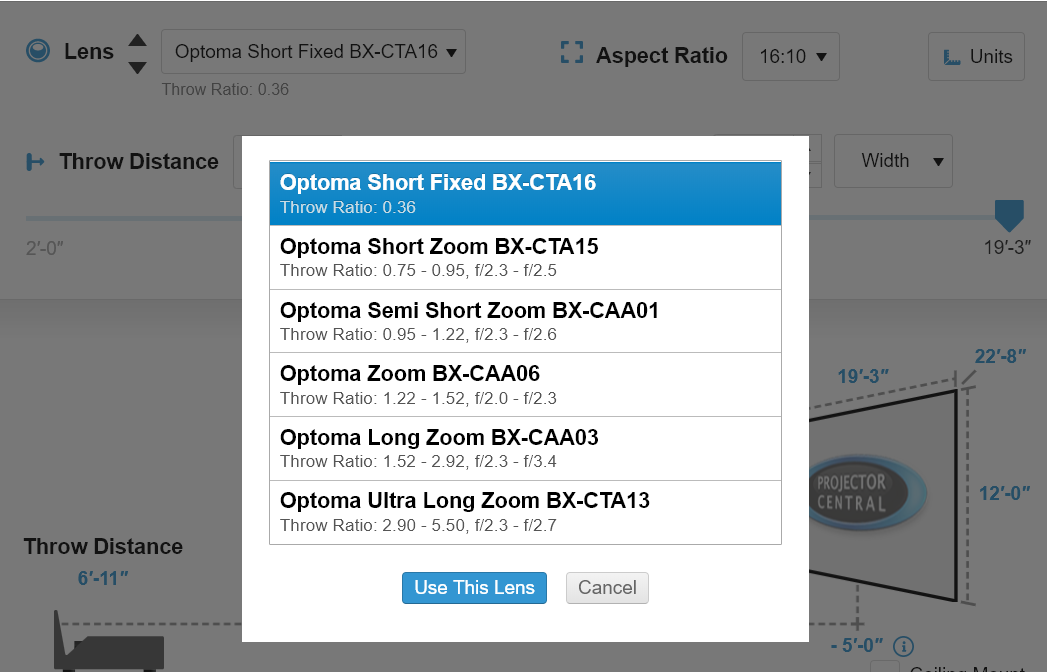Image resolution: width=1047 pixels, height=672 pixels.
Task: Click the Aspect Ratio brackets icon
Action: point(572,52)
